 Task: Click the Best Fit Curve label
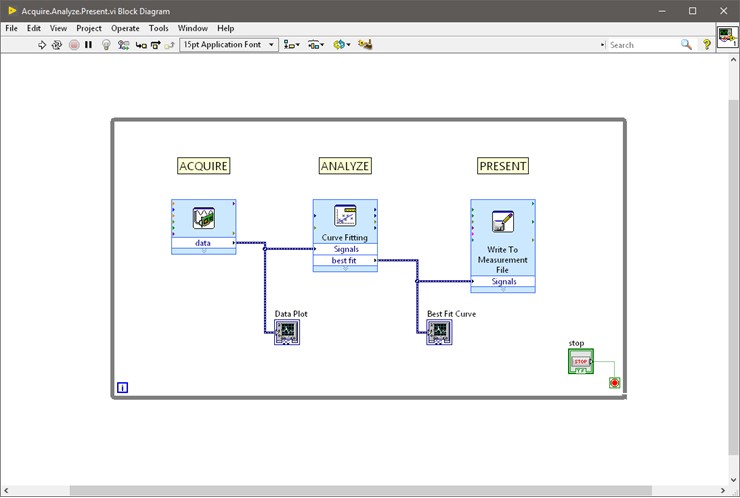452,314
